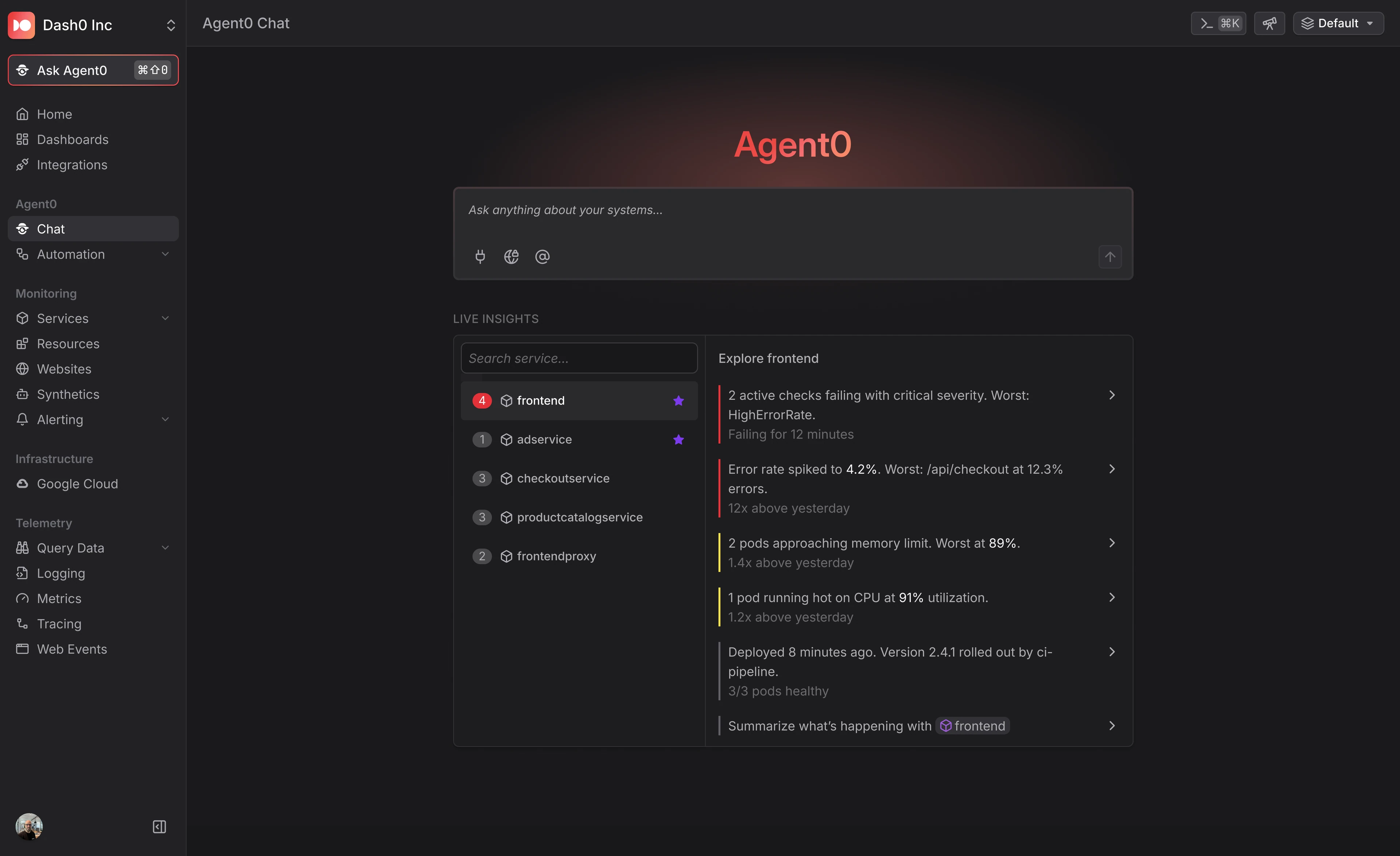Open Dashboards from sidebar
This screenshot has width=1400, height=856.
[x=93, y=139]
